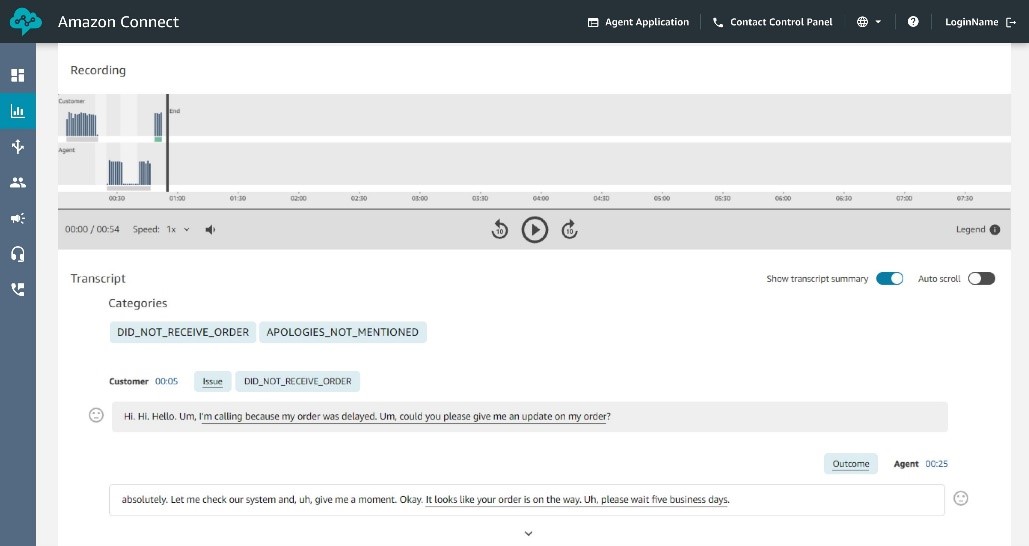The height and width of the screenshot is (546, 1029).
Task: Open the routing flows sidebar icon
Action: coord(18,146)
